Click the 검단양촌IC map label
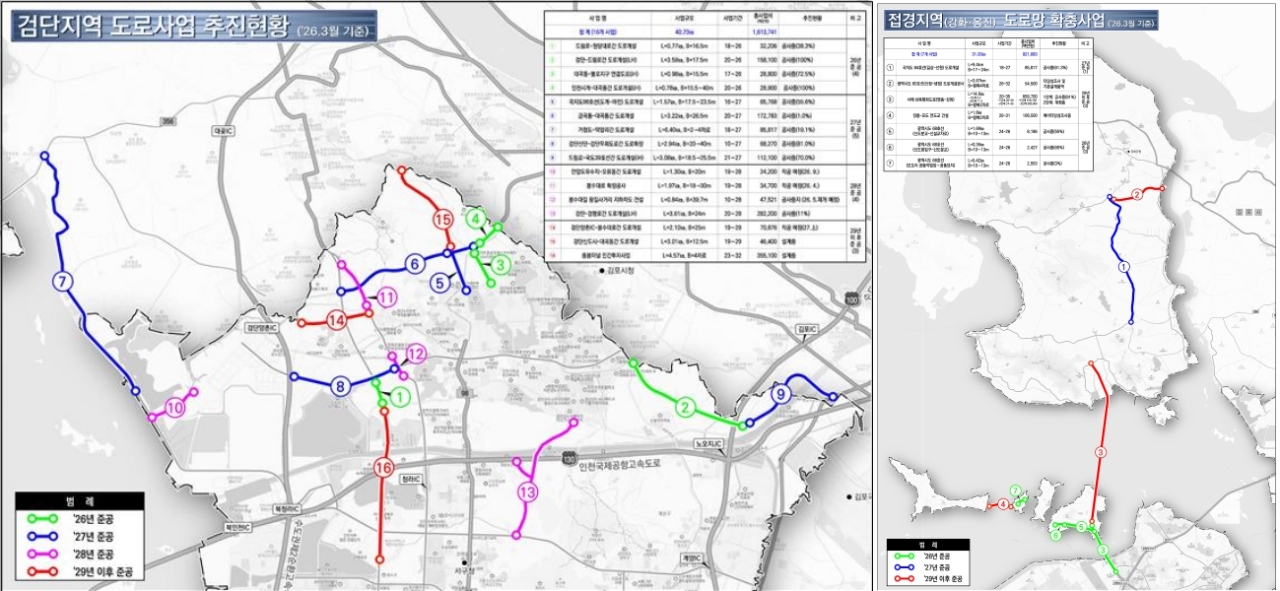Viewport: 1280px width, 591px height. [x=264, y=327]
